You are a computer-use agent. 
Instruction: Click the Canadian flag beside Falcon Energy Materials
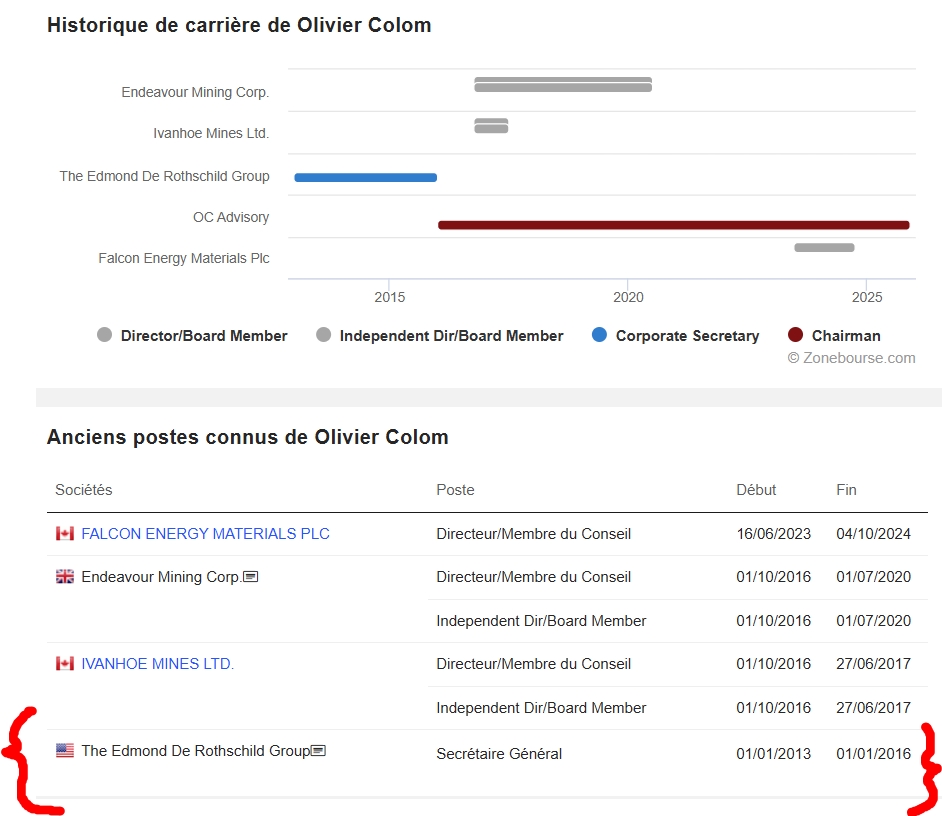65,534
